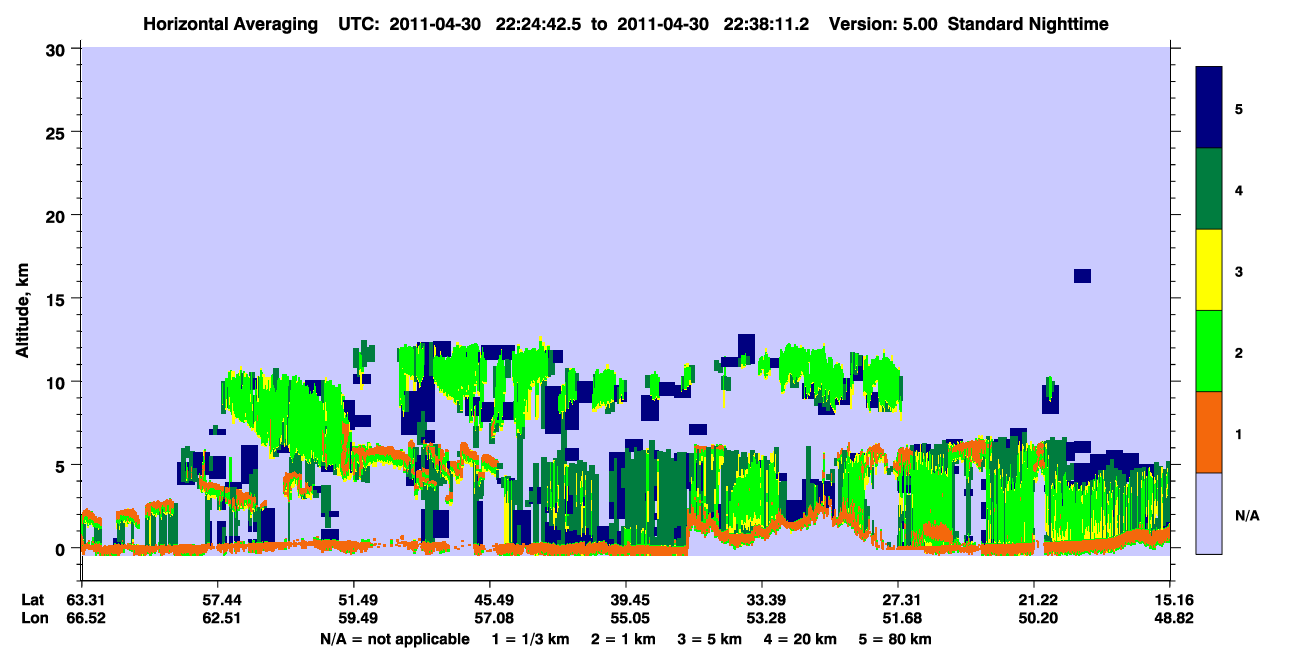Click the '1 = 1/3 km' legend text
Image resolution: width=1300 pixels, height=667 pixels.
530,639
